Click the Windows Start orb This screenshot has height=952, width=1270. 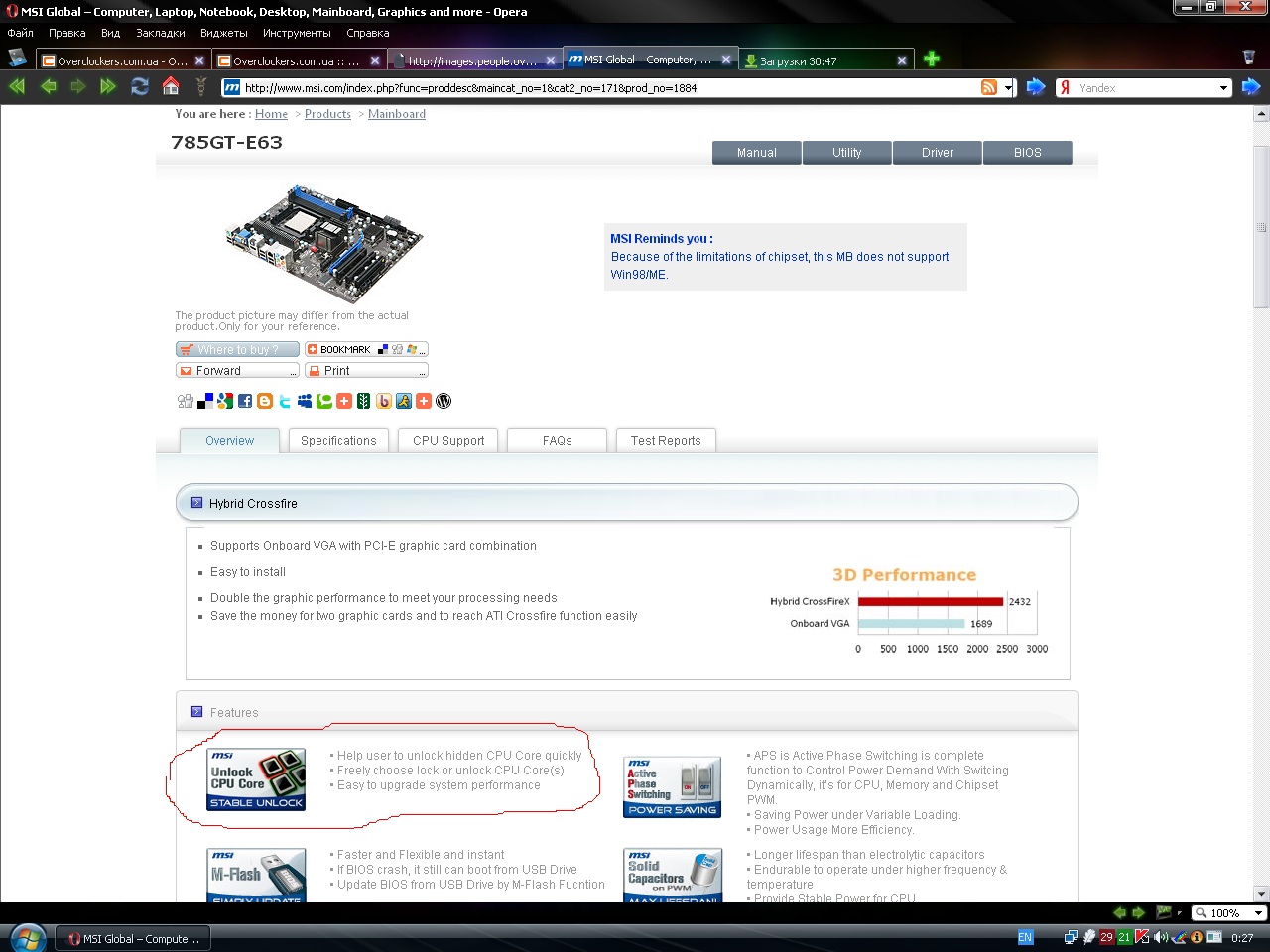click(x=27, y=937)
